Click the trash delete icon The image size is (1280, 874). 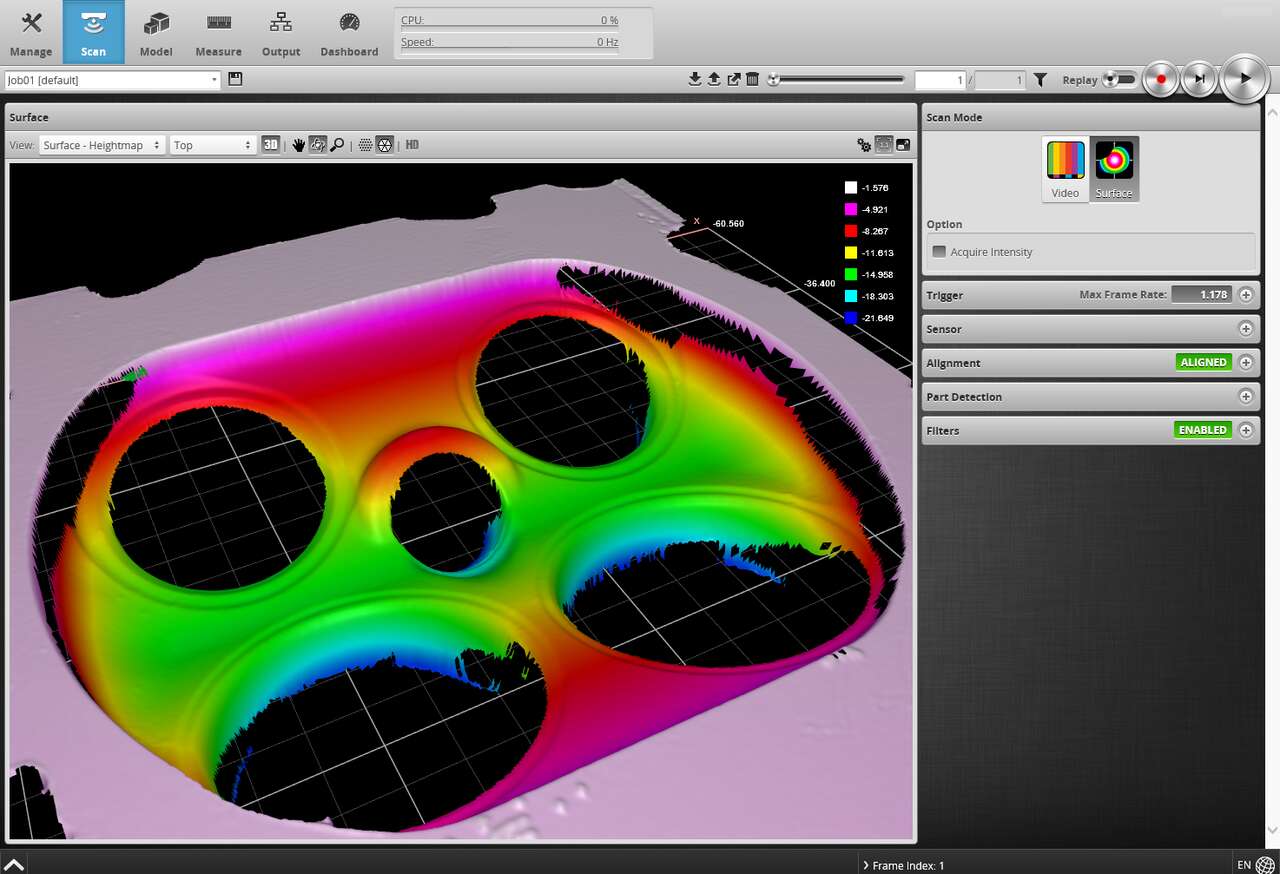pyautogui.click(x=753, y=80)
